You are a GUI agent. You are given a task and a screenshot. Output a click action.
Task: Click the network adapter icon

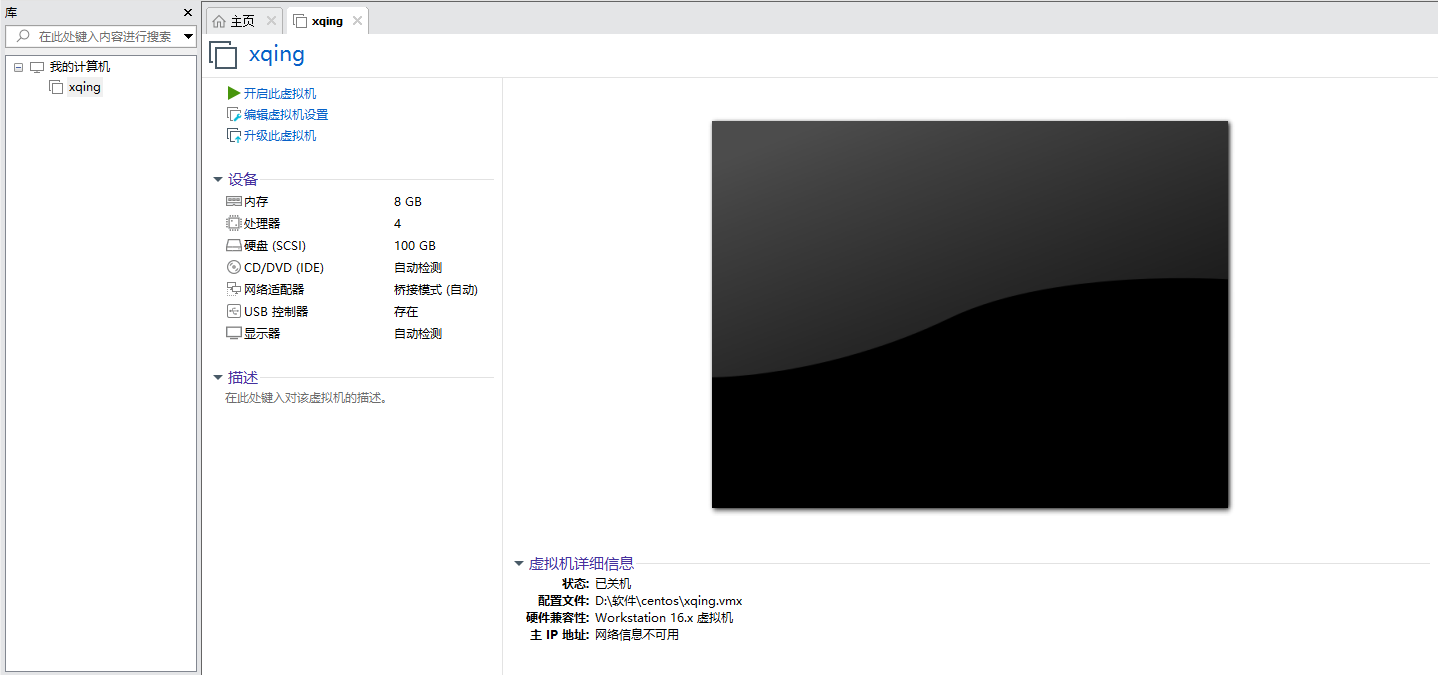234,289
